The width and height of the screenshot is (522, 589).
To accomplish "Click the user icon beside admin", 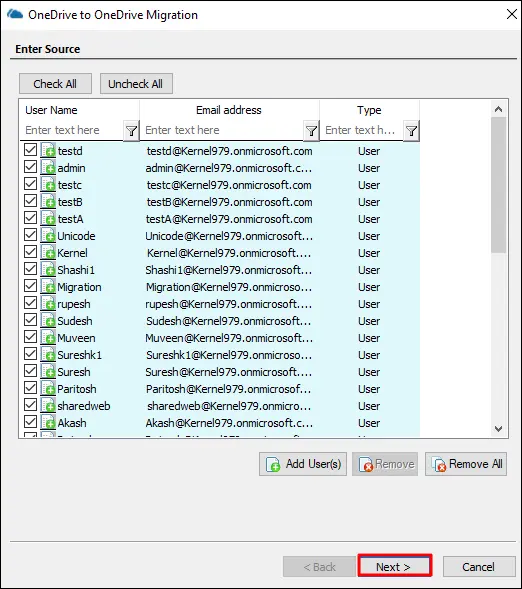I will click(x=48, y=167).
